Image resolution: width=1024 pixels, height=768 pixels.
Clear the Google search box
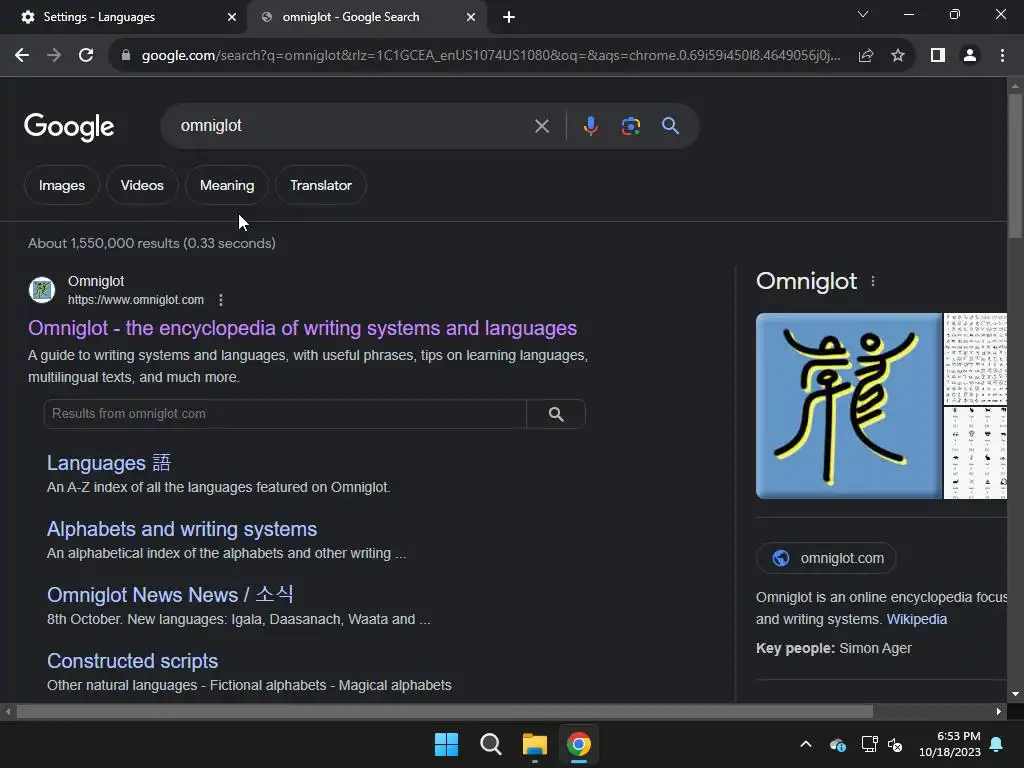tap(541, 126)
